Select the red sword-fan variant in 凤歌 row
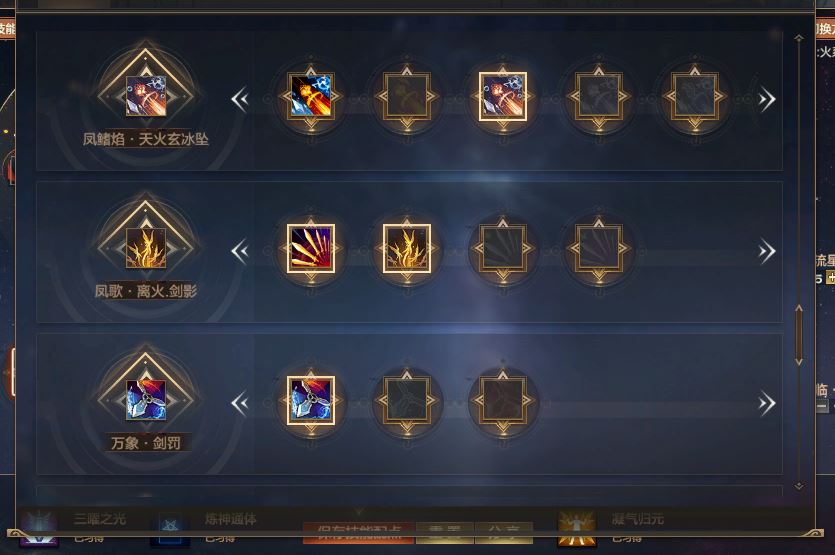The height and width of the screenshot is (555, 835). click(311, 249)
